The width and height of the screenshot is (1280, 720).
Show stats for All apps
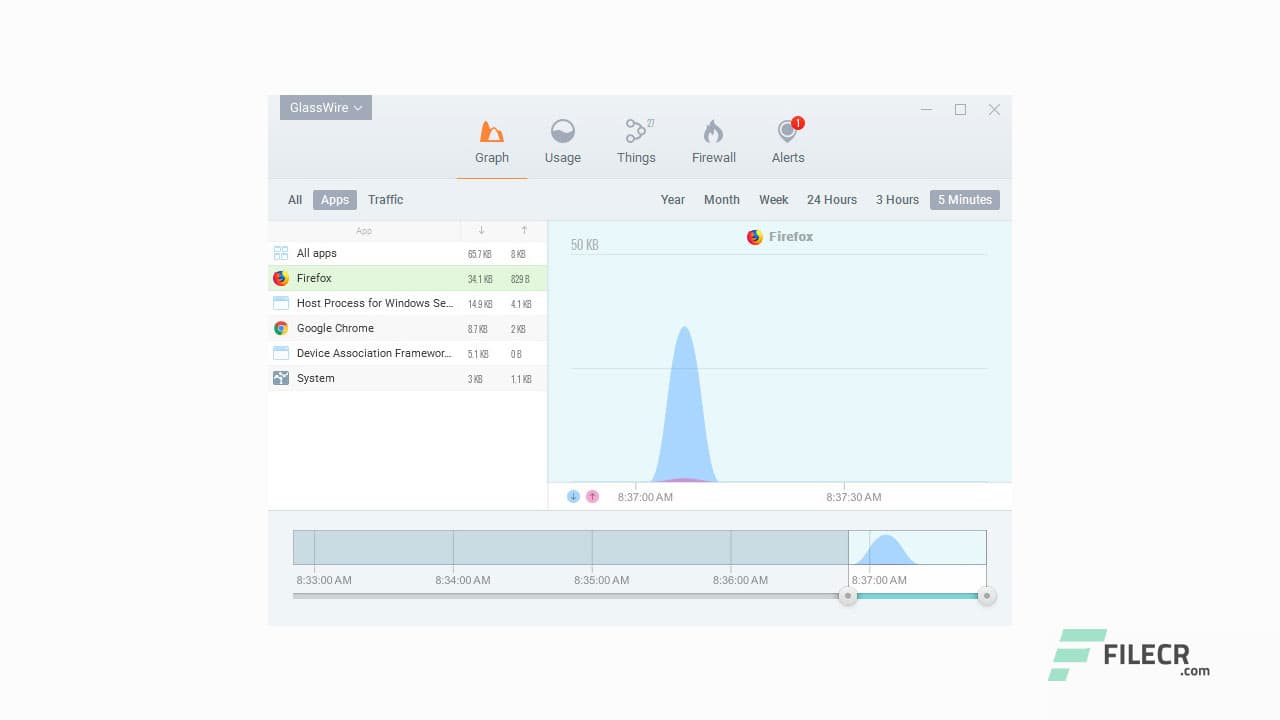coord(316,253)
